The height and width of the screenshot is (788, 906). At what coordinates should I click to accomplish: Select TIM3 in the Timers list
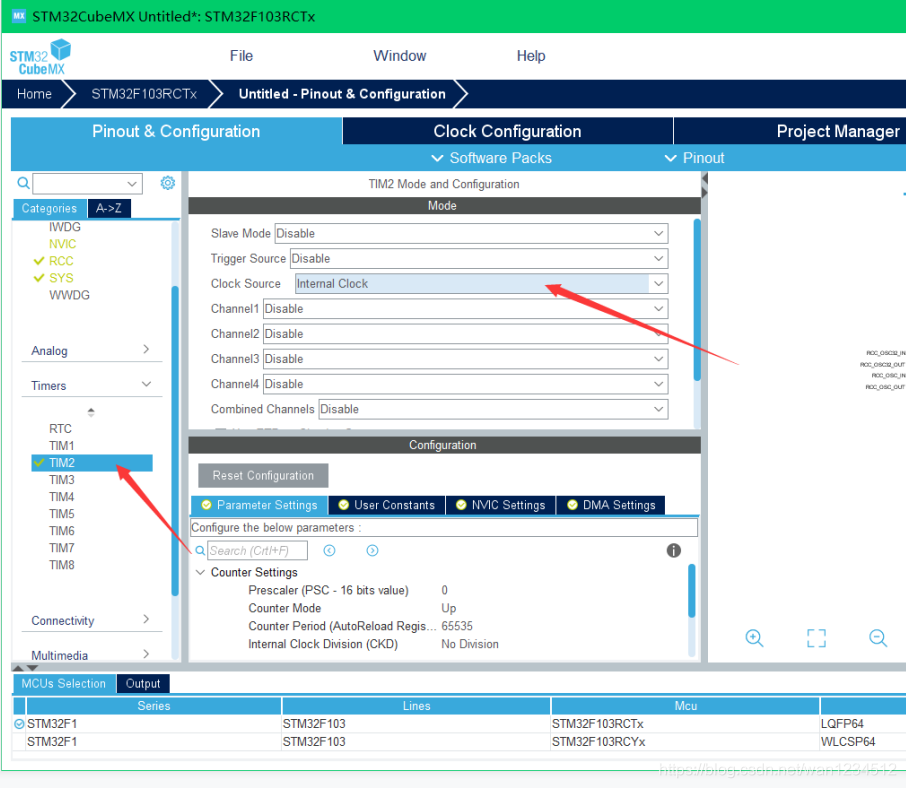pyautogui.click(x=62, y=480)
